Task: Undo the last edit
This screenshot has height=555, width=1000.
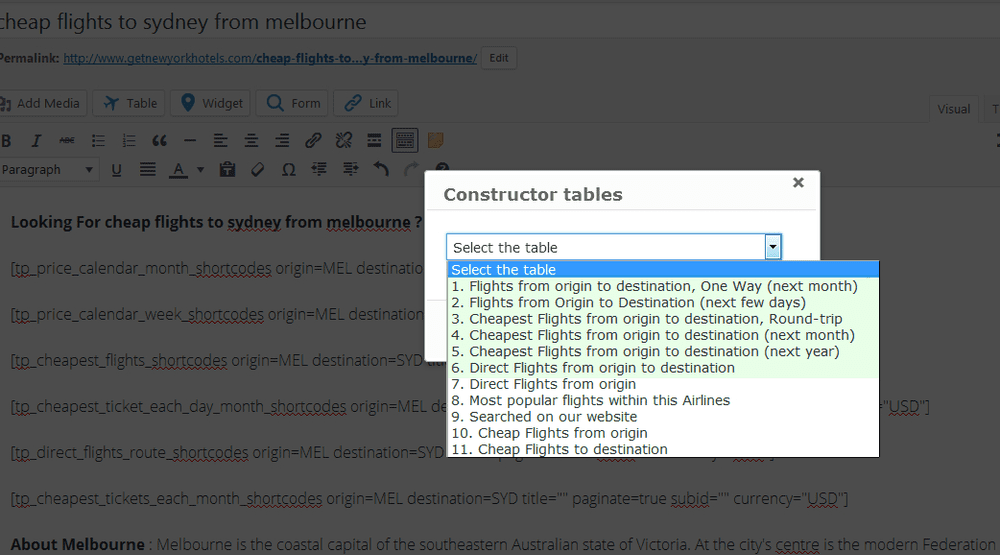Action: coord(381,170)
